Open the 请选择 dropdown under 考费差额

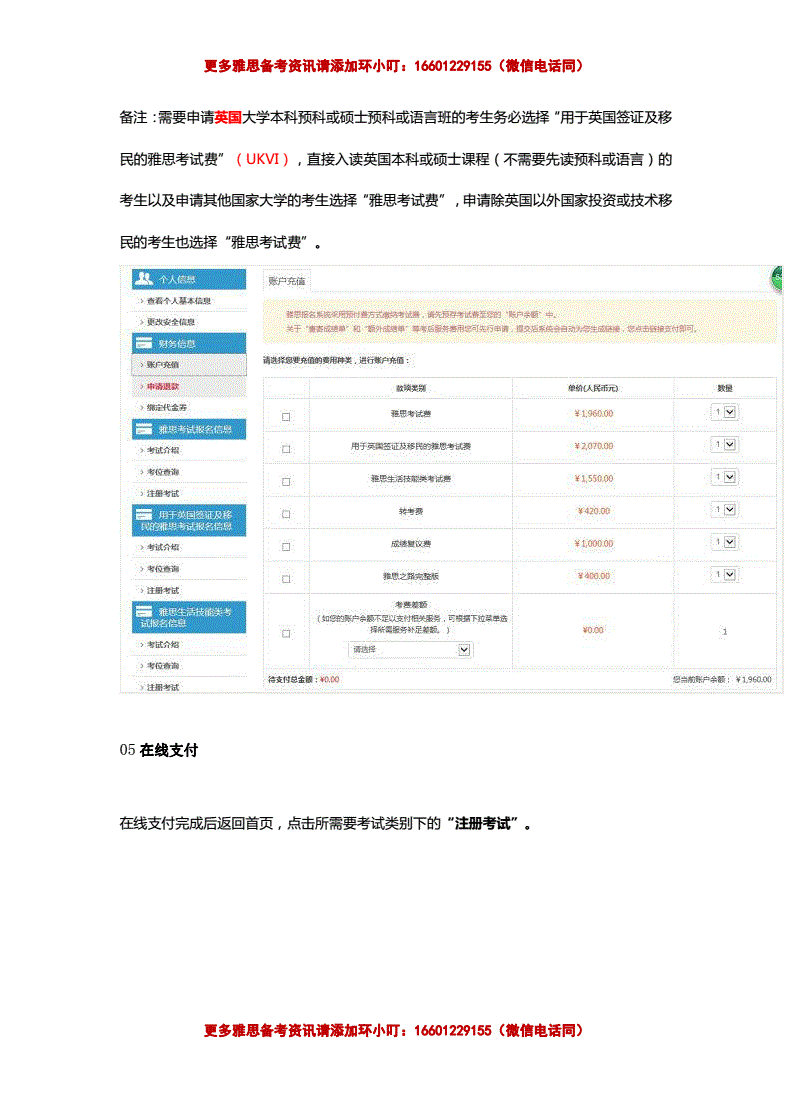pos(411,650)
